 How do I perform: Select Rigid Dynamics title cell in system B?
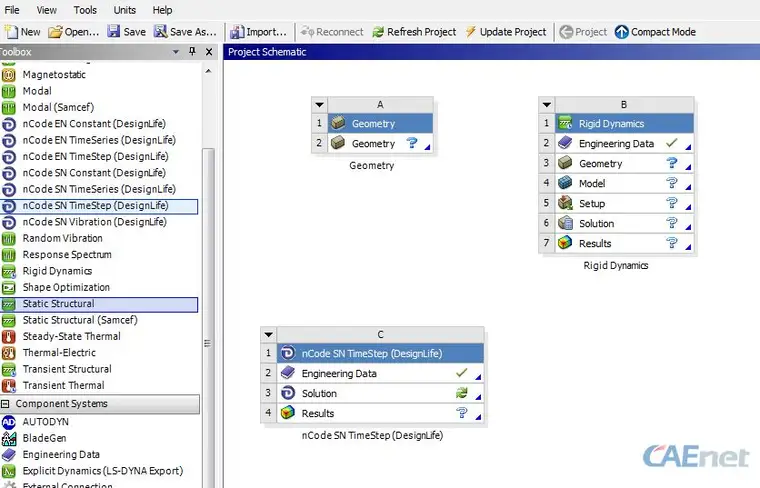[x=624, y=124]
